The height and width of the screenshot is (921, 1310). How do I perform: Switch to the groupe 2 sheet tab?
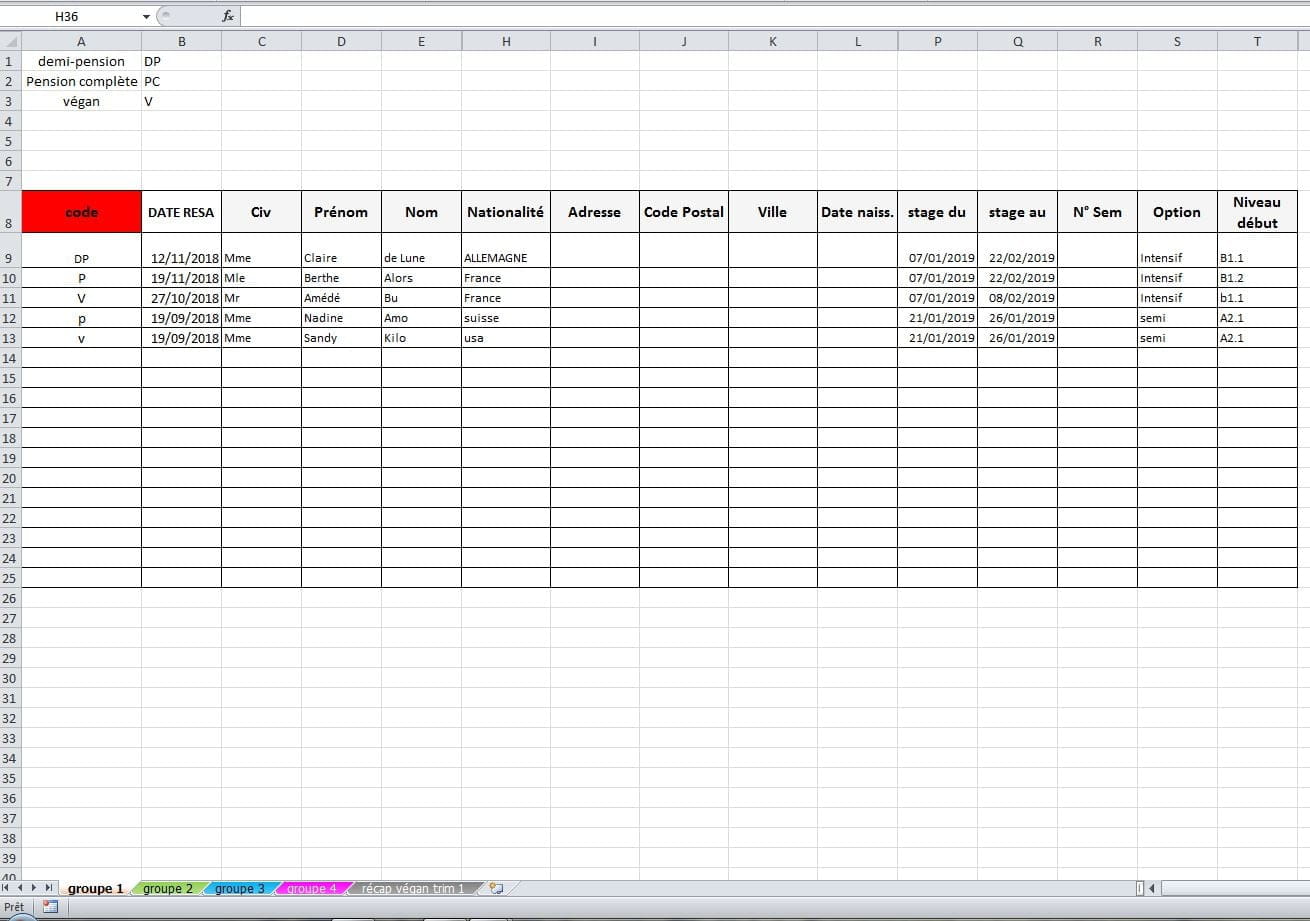167,888
